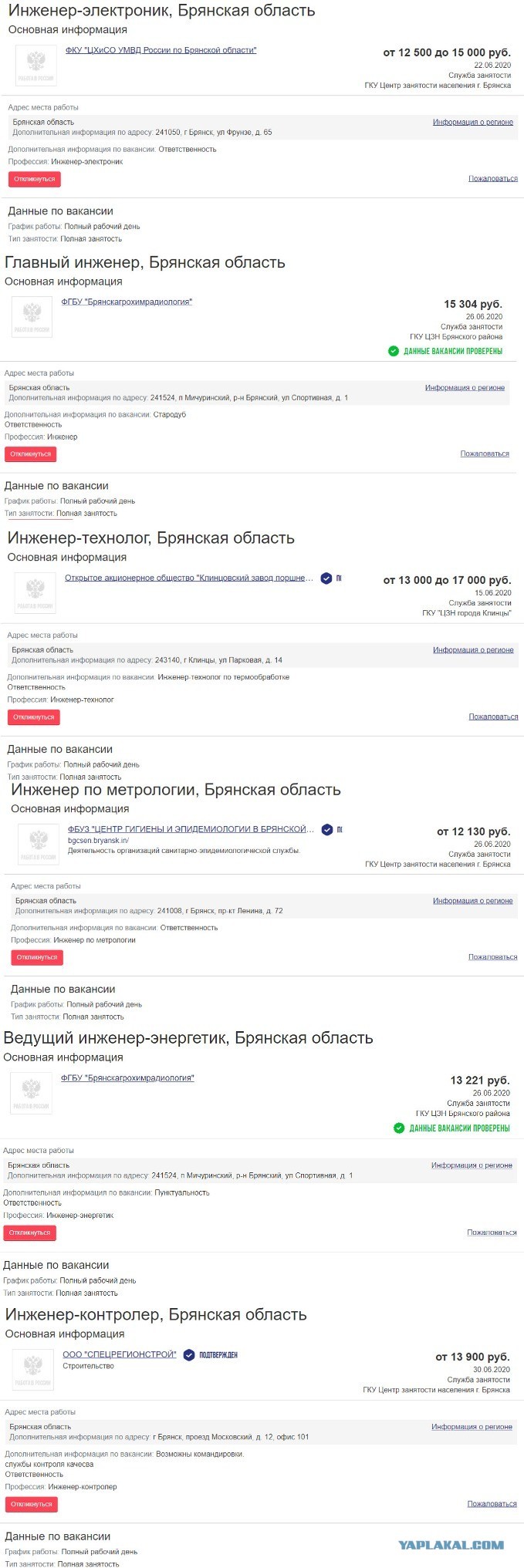This screenshot has height=1568, width=524.
Task: Click Пожаловаться link in Ведущий инженер-энергетик vacancy
Action: pos(492,1232)
